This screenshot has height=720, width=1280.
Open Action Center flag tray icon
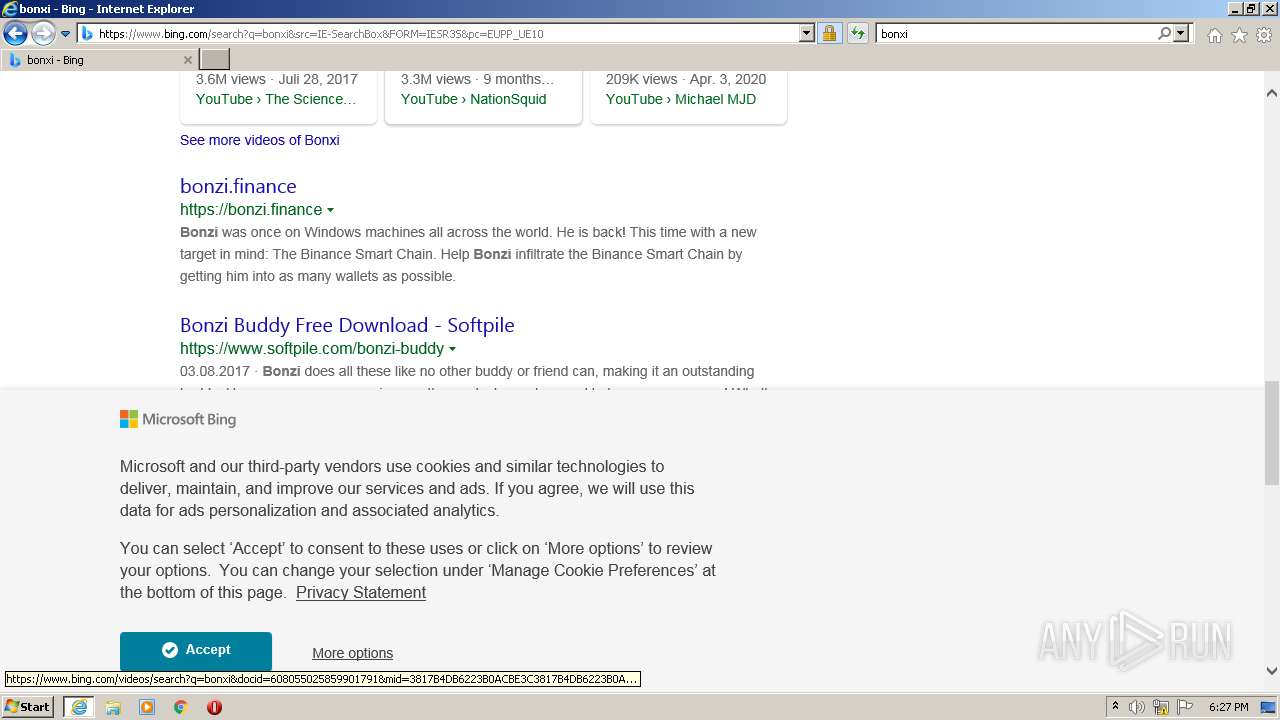click(1185, 707)
